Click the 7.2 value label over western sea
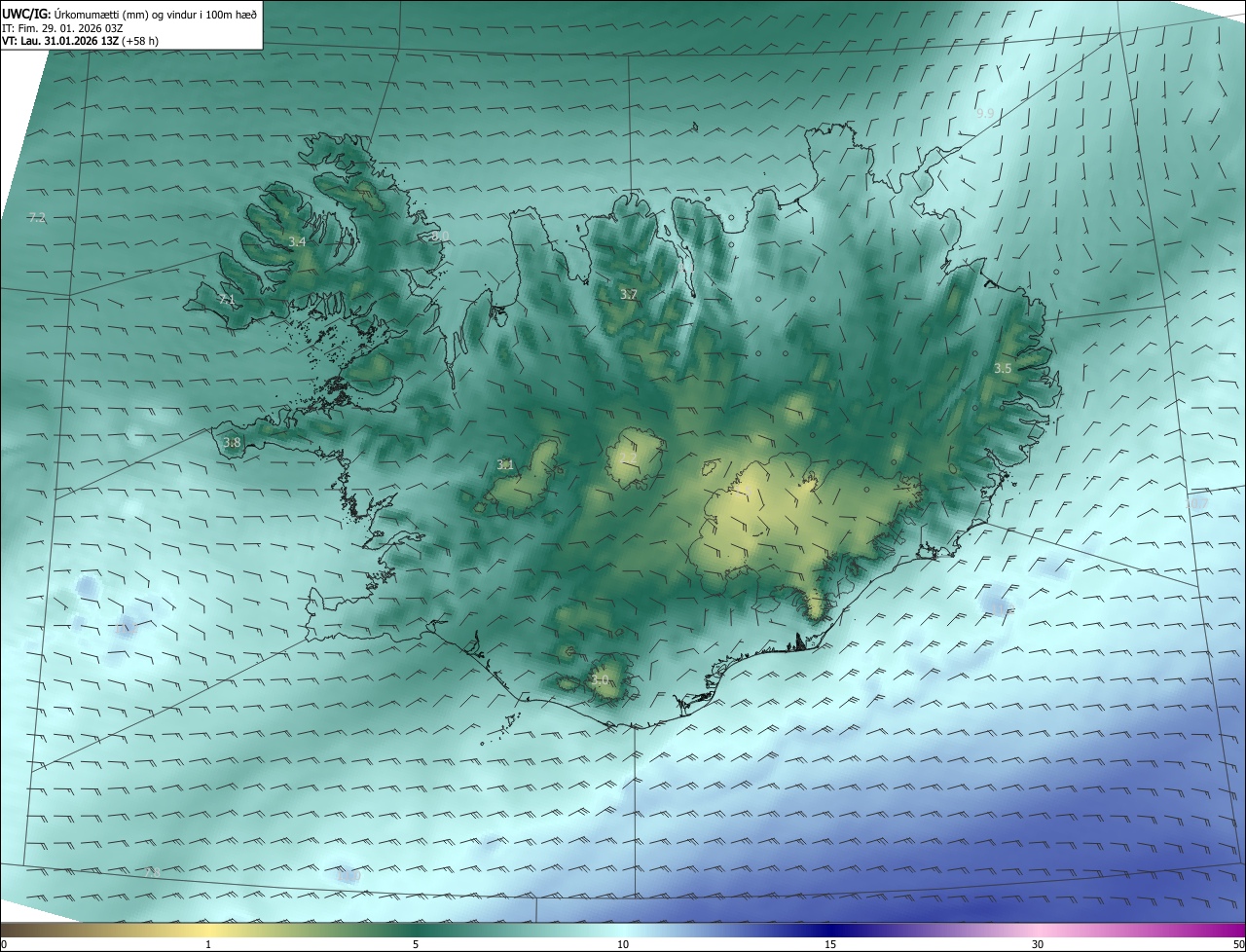Image resolution: width=1246 pixels, height=952 pixels. [37, 217]
